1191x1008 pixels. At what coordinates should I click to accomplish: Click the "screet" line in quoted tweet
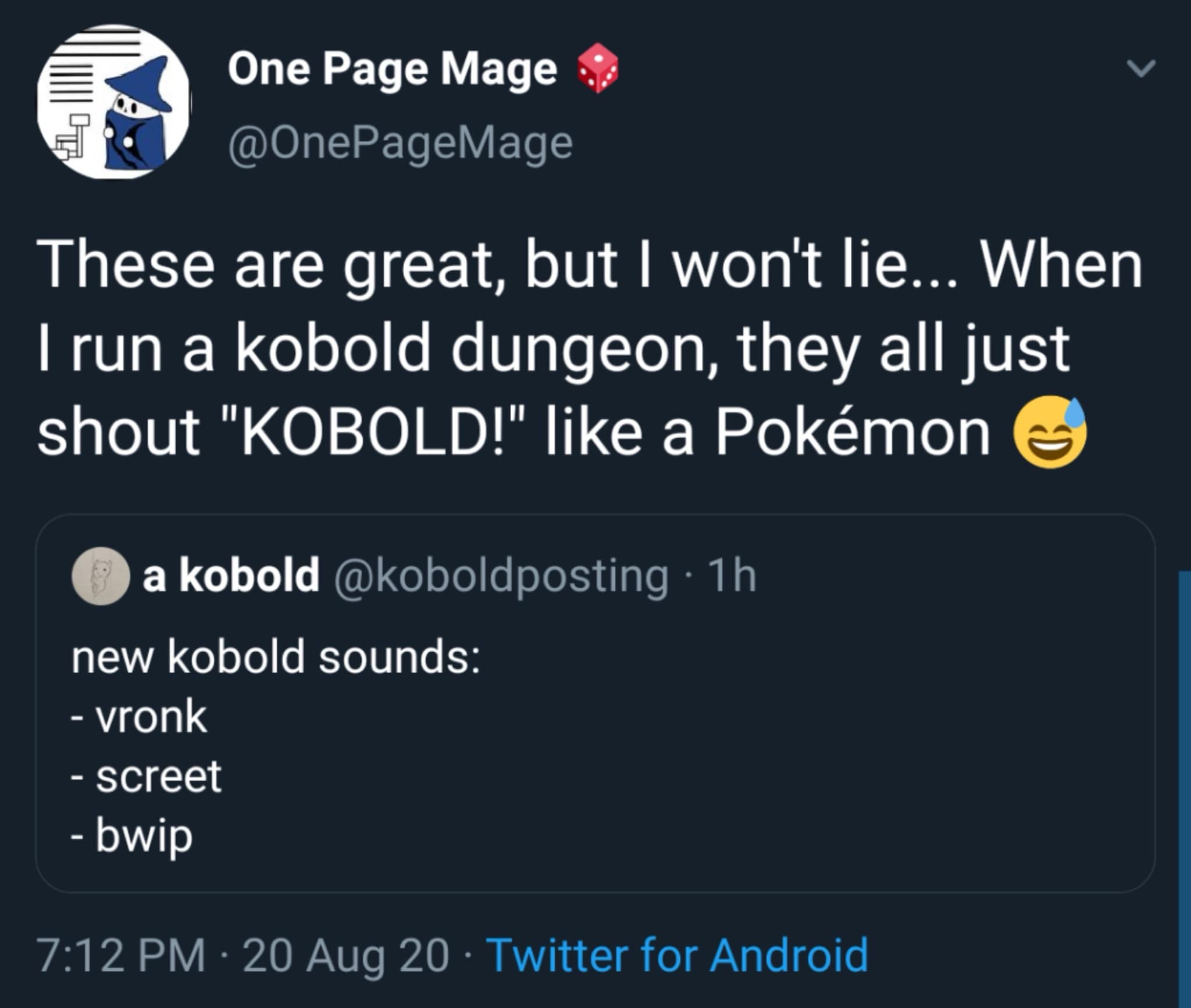click(x=158, y=776)
